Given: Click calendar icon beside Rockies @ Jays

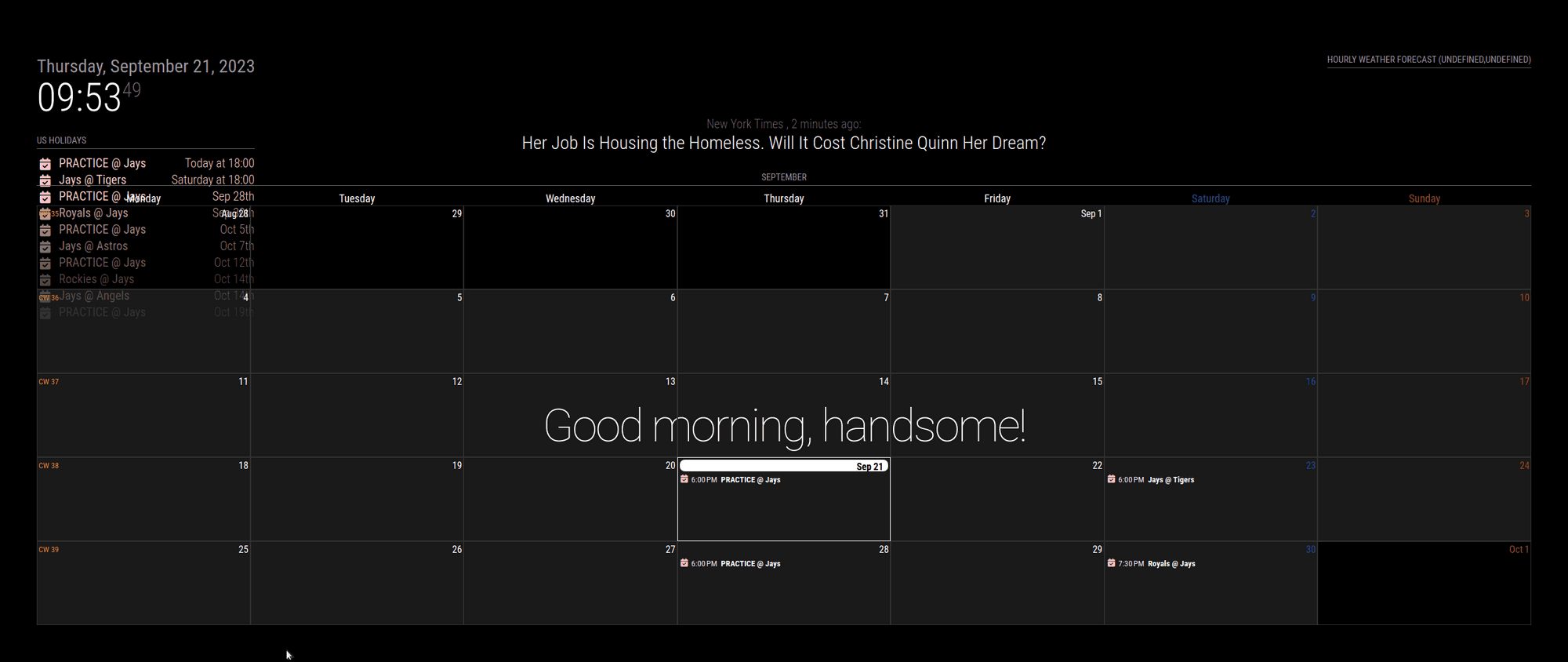Looking at the screenshot, I should click(45, 279).
